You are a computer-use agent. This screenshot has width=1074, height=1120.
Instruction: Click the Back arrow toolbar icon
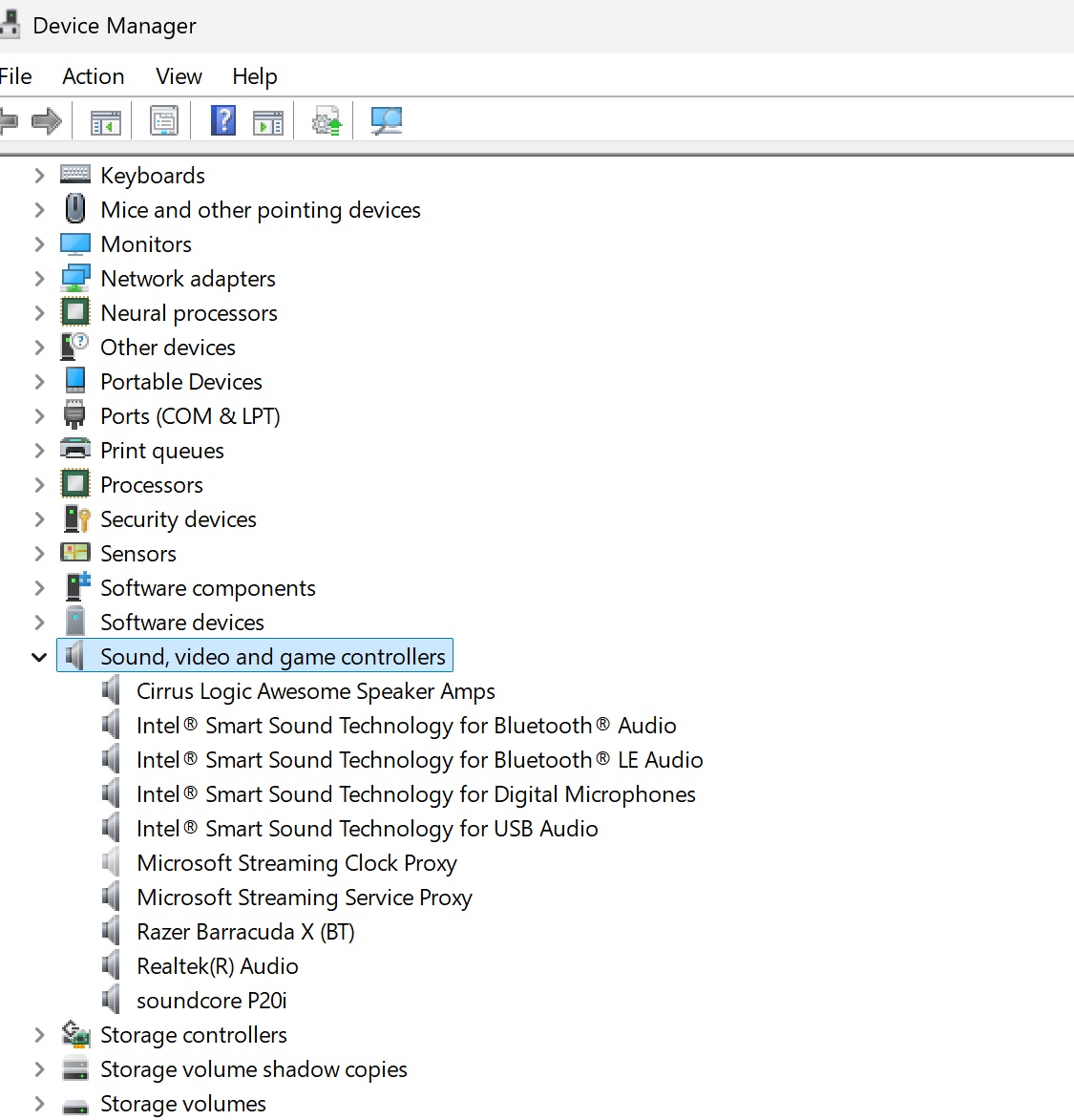(x=9, y=120)
